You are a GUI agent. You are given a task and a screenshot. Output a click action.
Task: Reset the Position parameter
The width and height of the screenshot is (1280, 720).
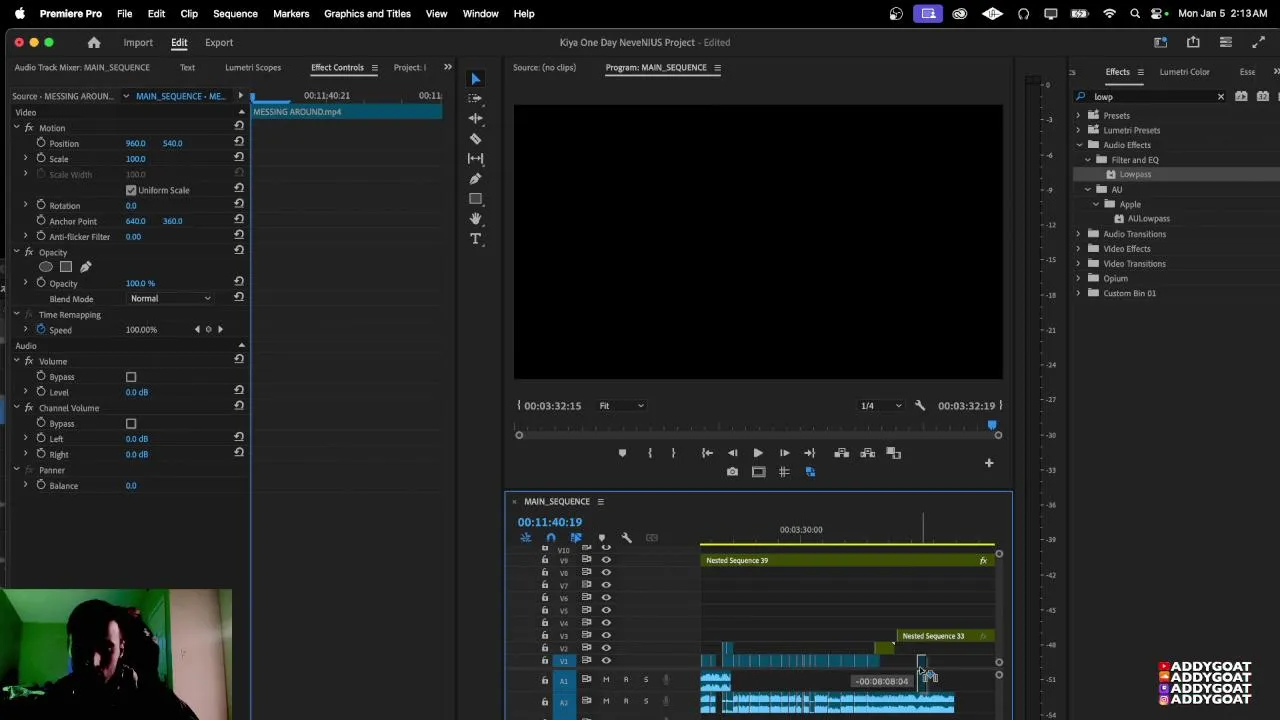(239, 143)
